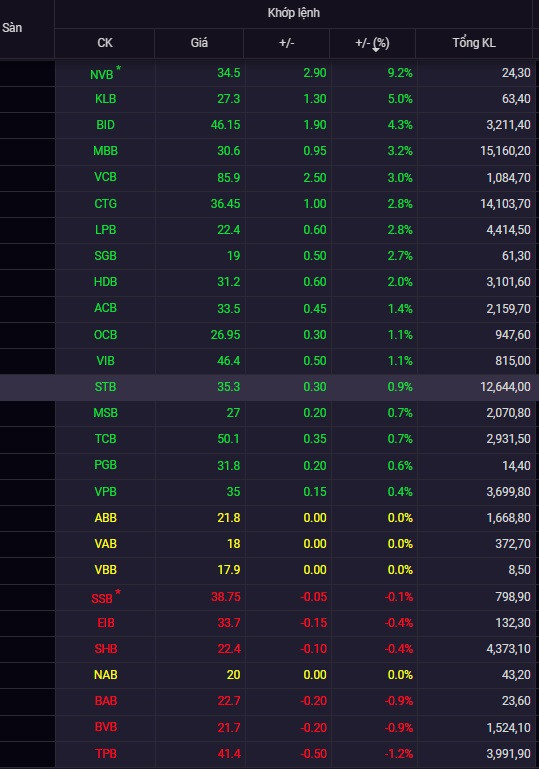
Task: Open the VIB stock symbol
Action: (x=105, y=360)
